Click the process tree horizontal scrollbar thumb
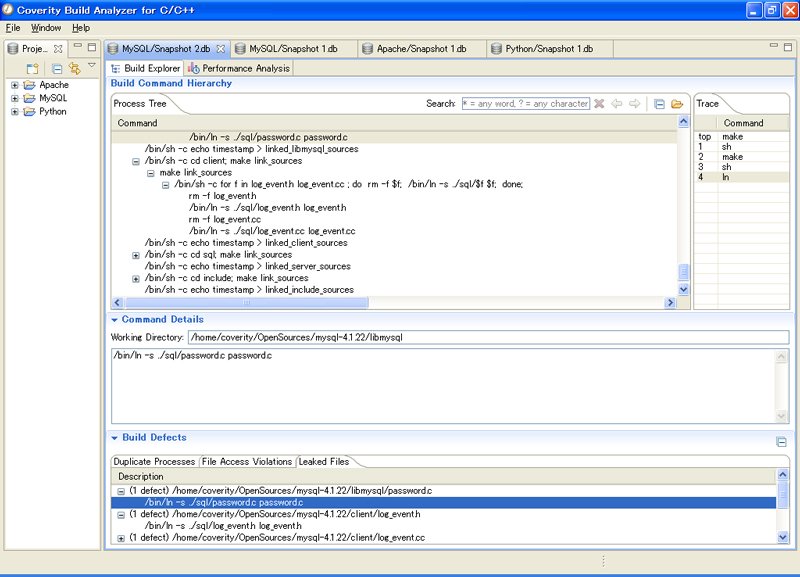The height and width of the screenshot is (577, 800). 246,303
